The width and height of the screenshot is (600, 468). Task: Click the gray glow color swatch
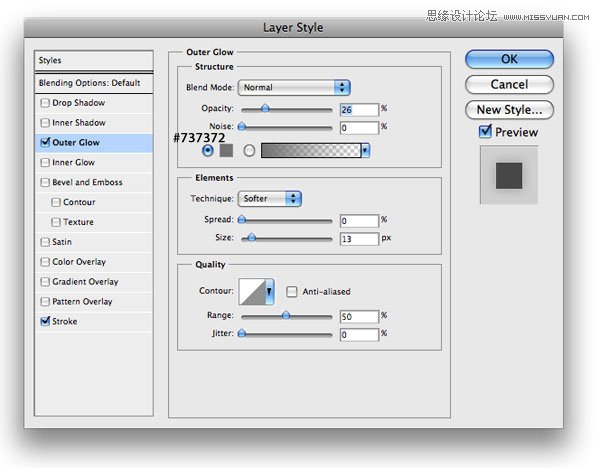click(225, 150)
